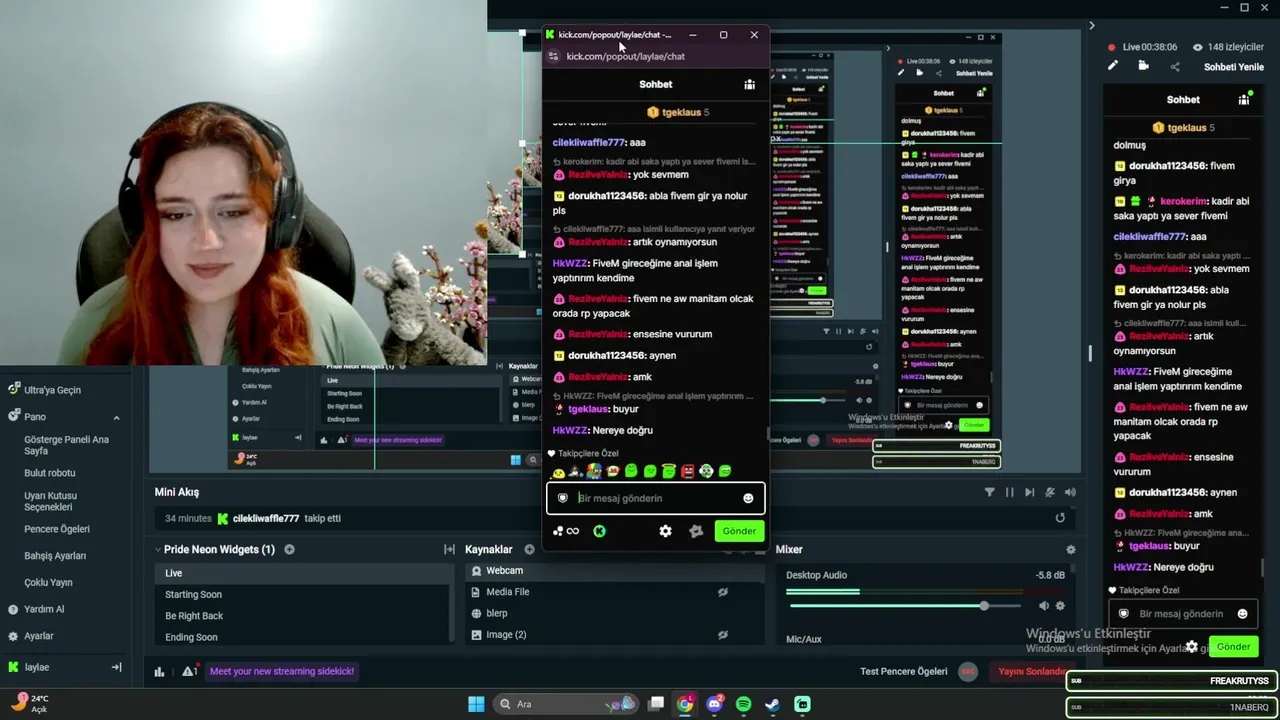Screen dimensions: 1280x720
Task: Open Windows Start button on taskbar
Action: 476,704
